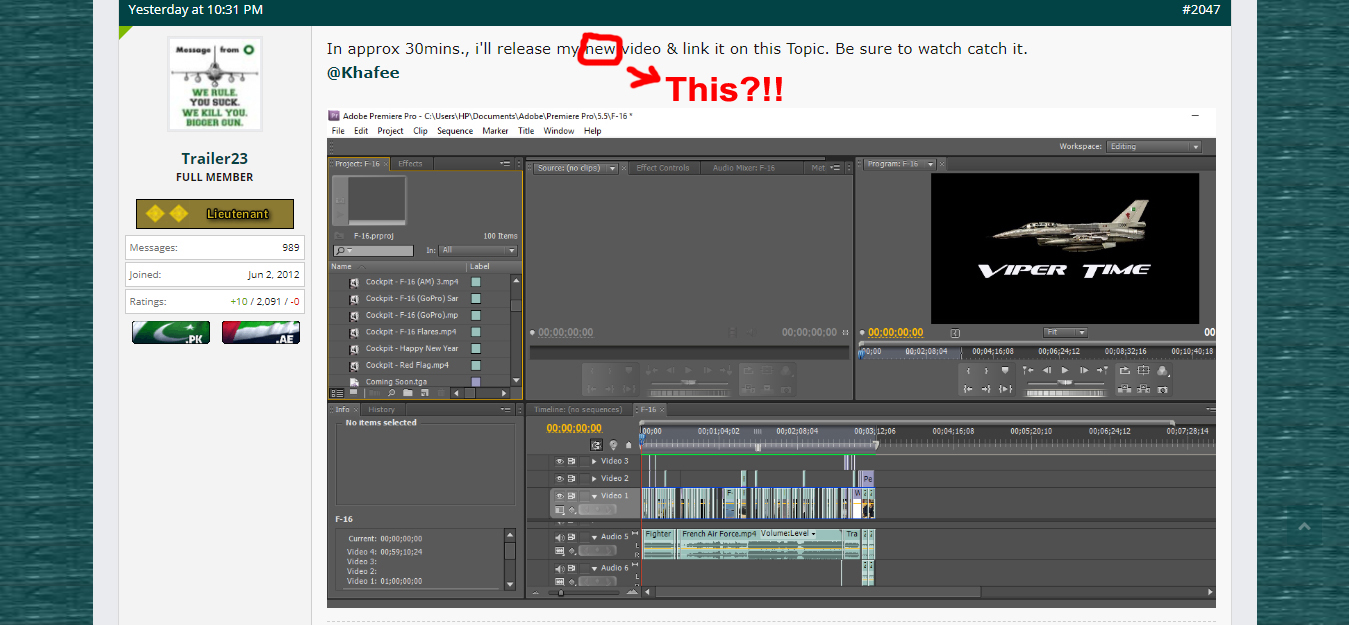The image size is (1349, 625).
Task: Switch Project panel to List view
Action: click(x=337, y=393)
